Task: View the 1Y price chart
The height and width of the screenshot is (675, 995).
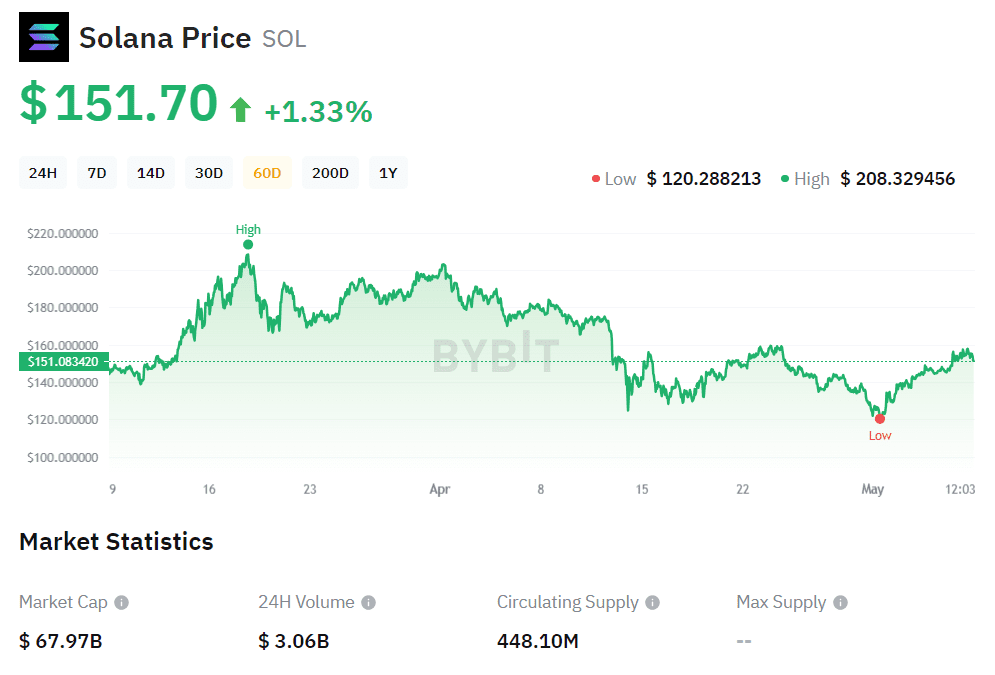Action: 388,173
